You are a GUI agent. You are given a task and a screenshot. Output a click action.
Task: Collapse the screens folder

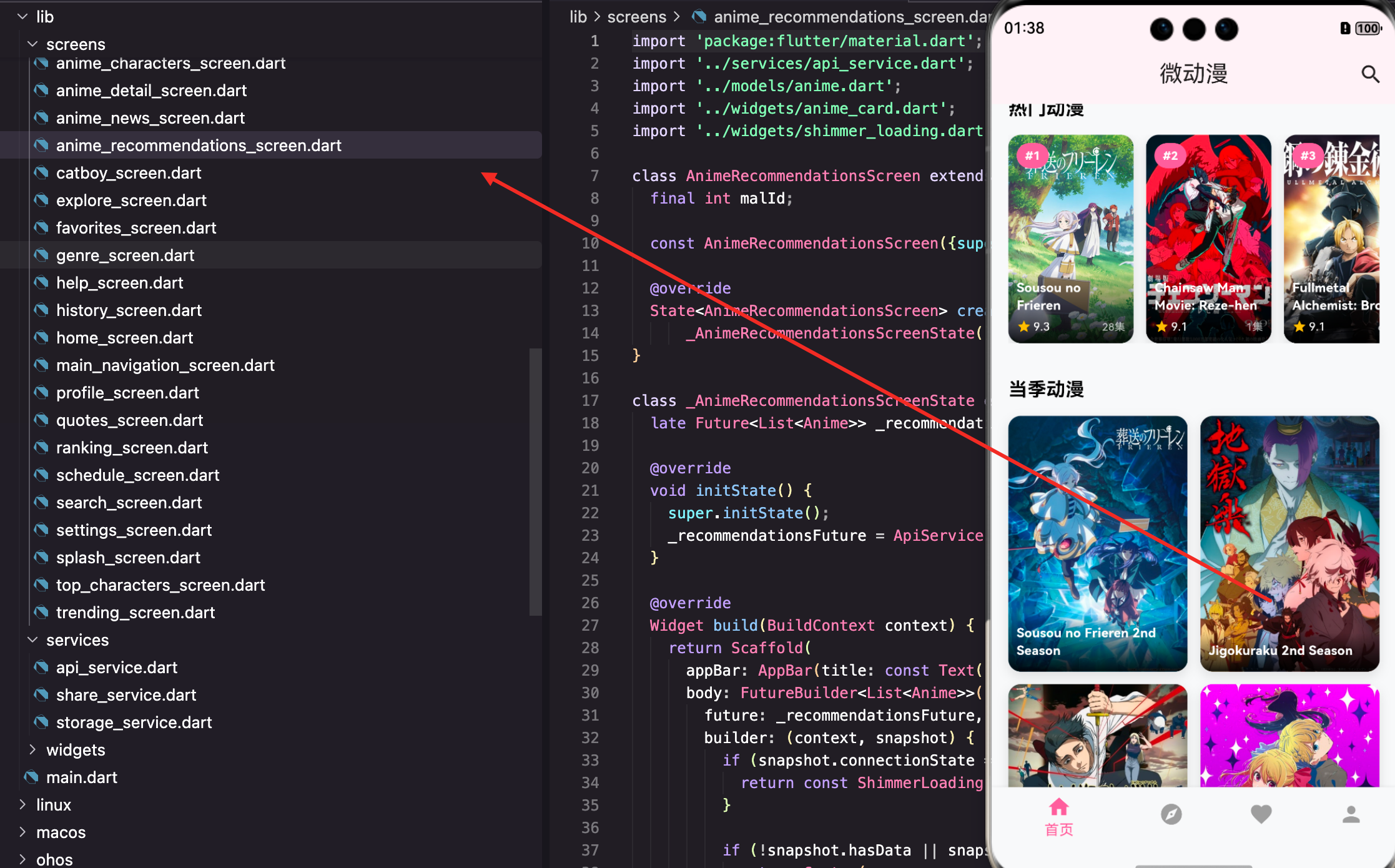[32, 44]
